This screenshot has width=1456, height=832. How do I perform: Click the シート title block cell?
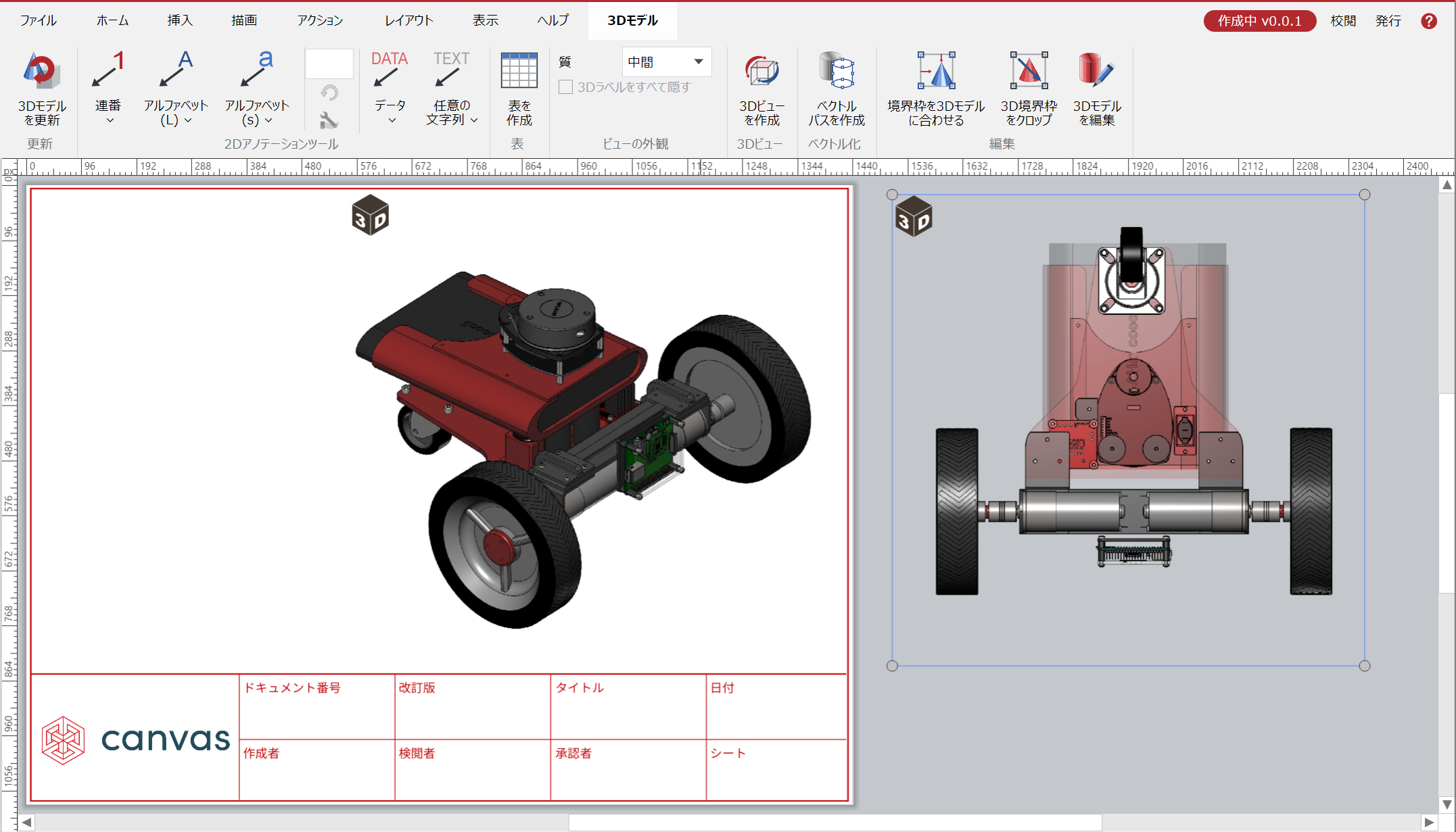click(x=776, y=770)
